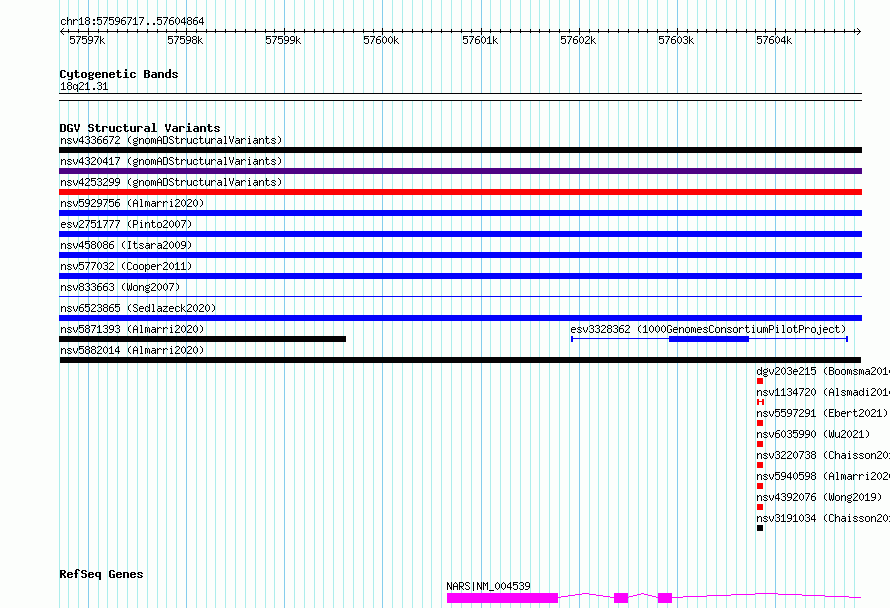The width and height of the screenshot is (890, 608).
Task: Click the 57601k ruler label
Action: [x=480, y=40]
